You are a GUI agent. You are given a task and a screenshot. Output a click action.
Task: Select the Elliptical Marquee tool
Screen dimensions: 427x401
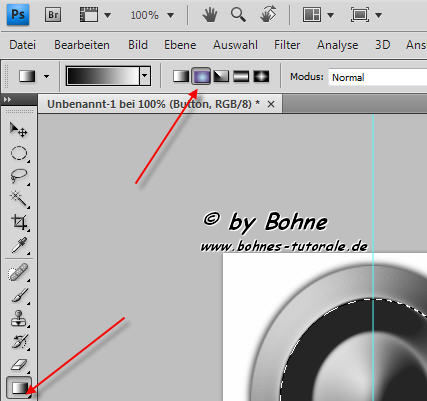pyautogui.click(x=19, y=153)
